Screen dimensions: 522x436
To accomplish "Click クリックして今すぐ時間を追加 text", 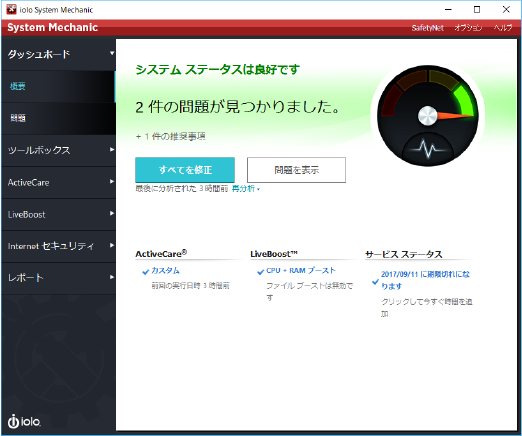I will [x=427, y=307].
